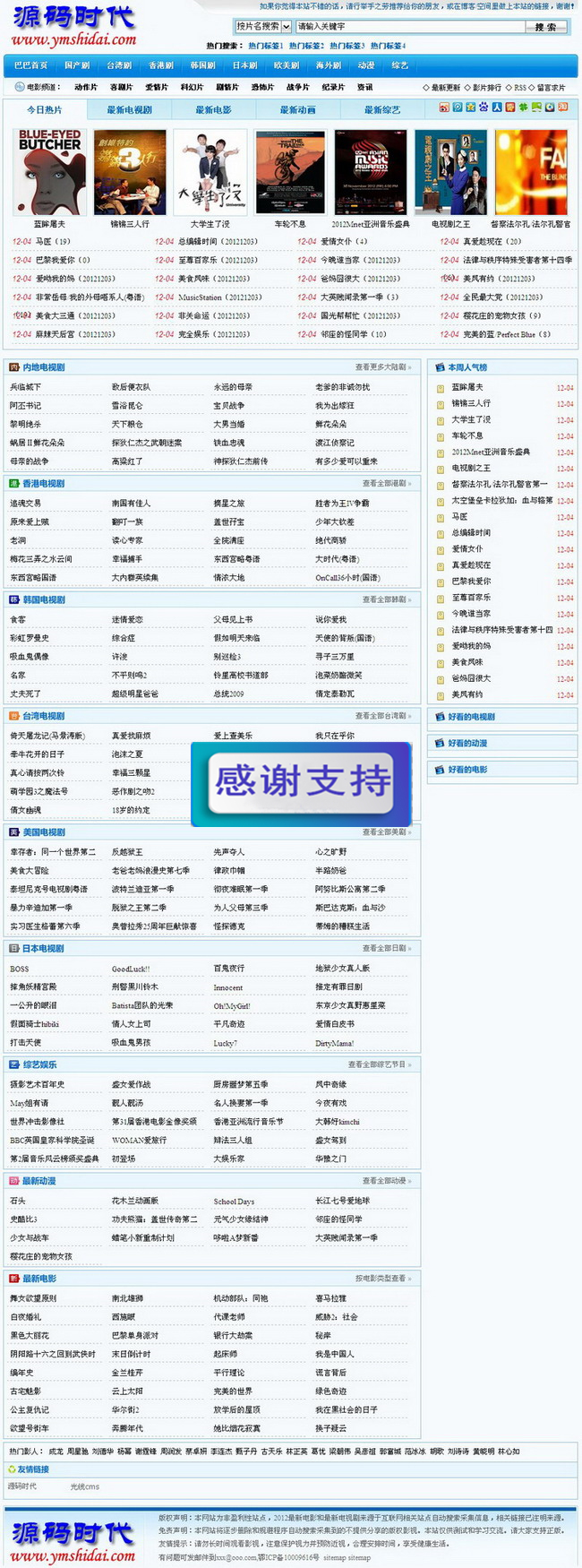Click 追魂交易 in Hong Kong dramas
Screen dimensions: 582x1568
tap(25, 504)
